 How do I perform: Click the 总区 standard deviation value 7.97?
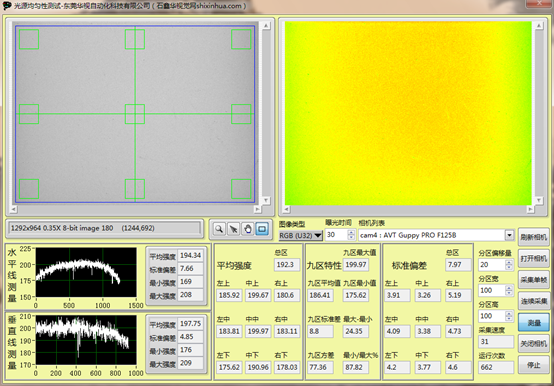458,265
